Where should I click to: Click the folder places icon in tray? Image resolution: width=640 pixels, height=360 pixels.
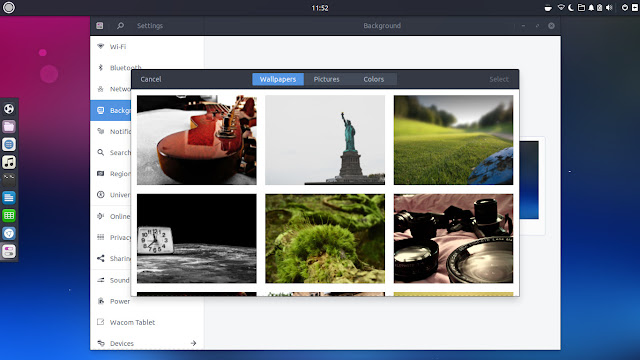581,7
